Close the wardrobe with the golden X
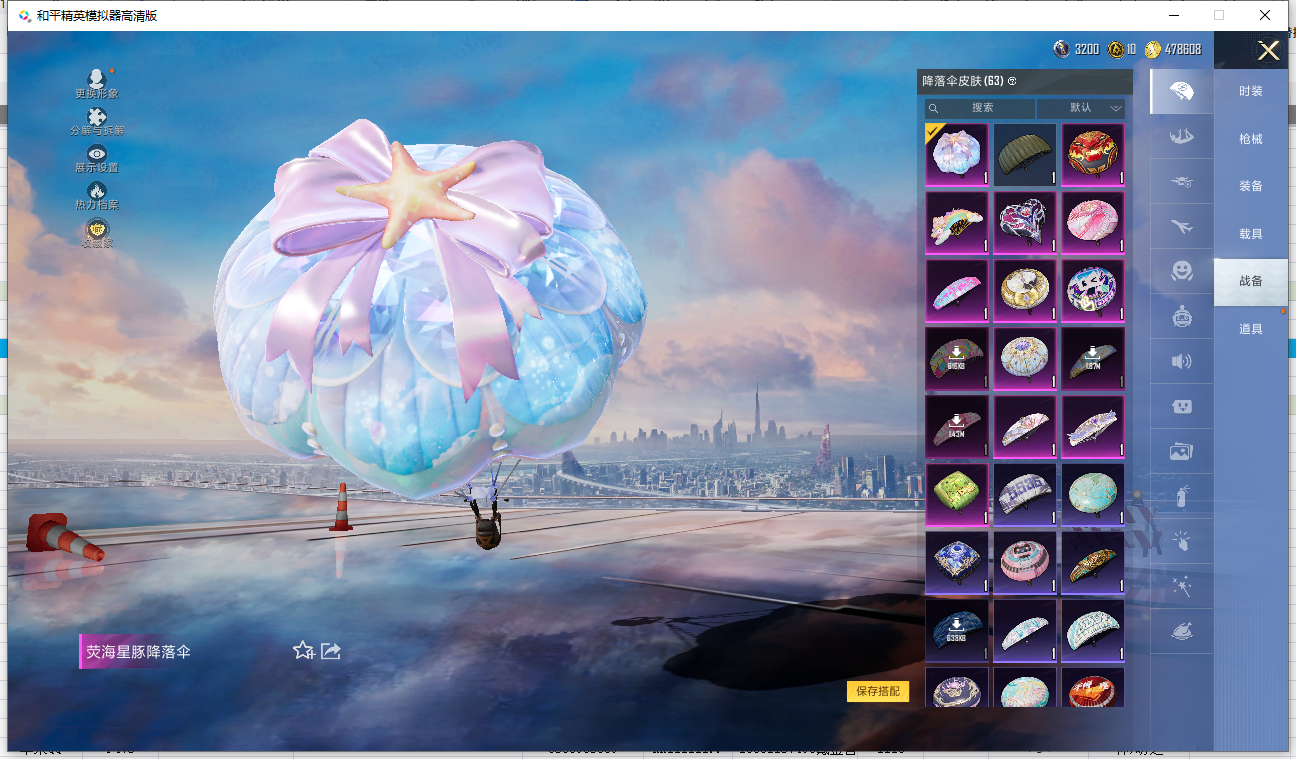1296x759 pixels. [x=1268, y=51]
